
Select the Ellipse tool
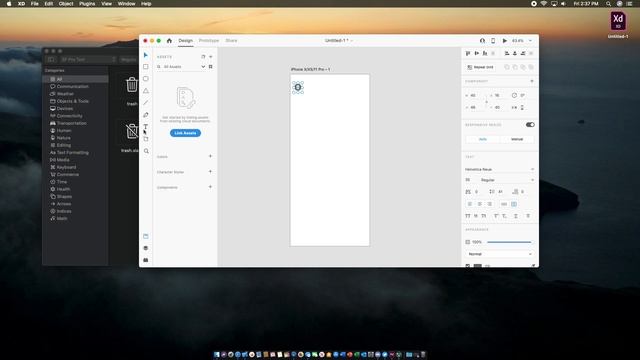146,79
